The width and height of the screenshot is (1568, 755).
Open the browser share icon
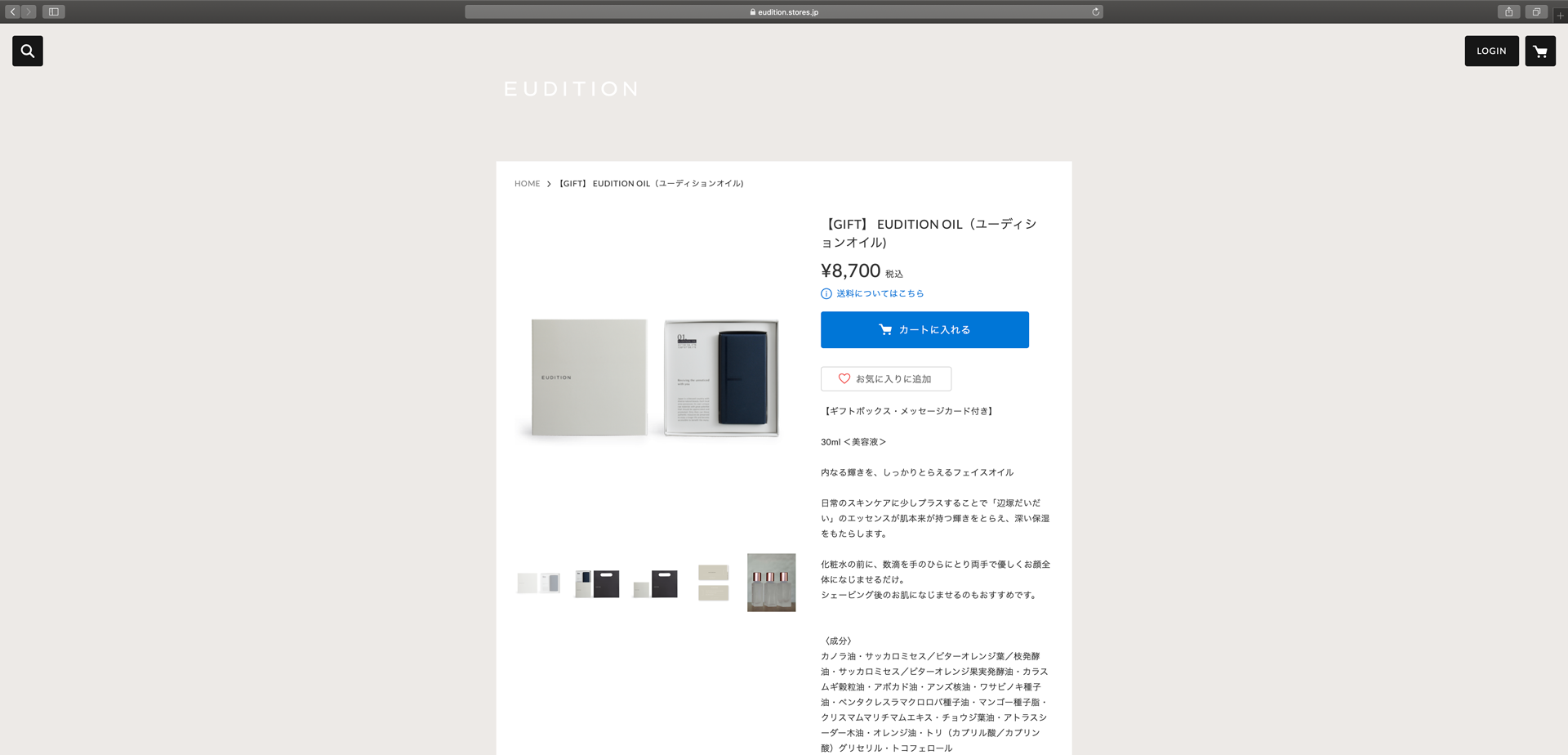(x=1509, y=11)
